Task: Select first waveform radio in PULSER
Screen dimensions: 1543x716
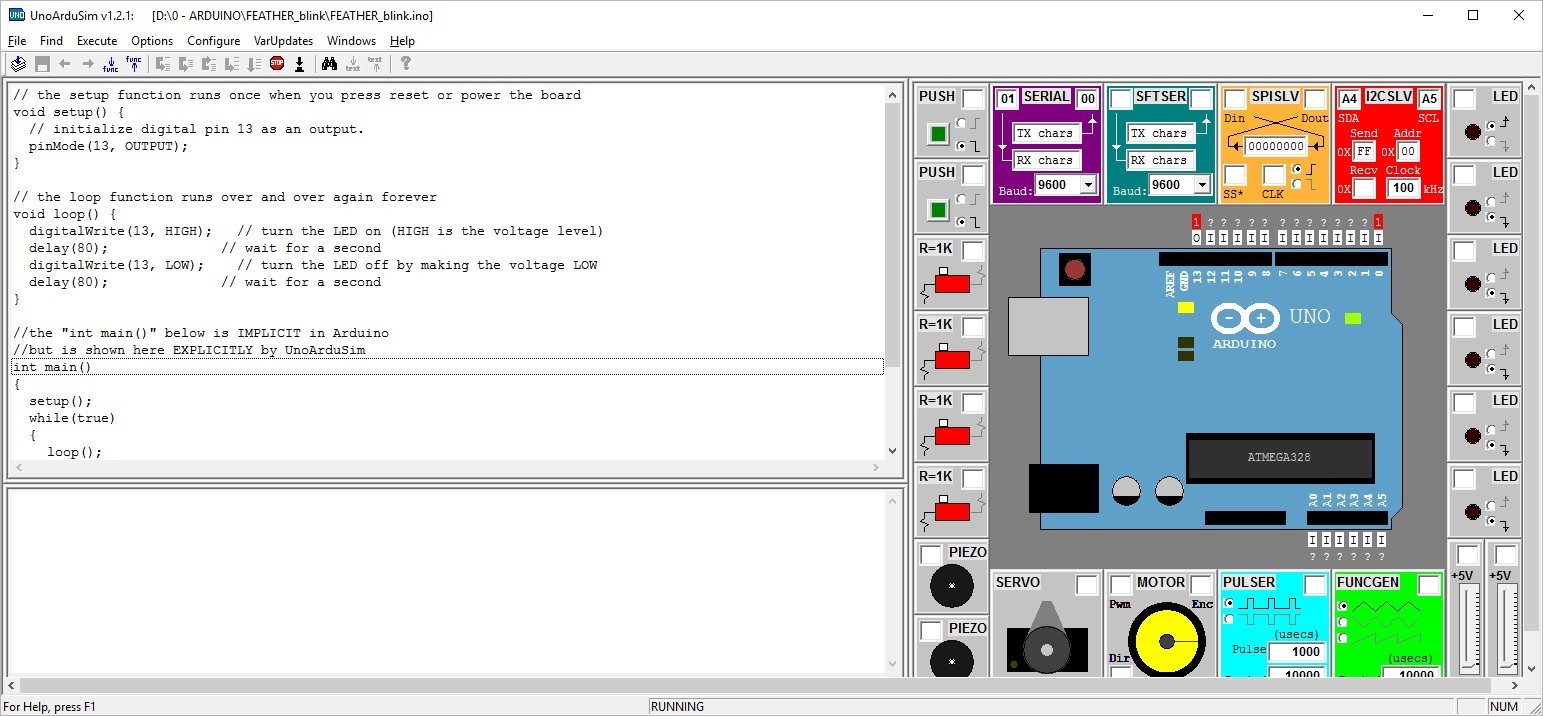Action: pos(1229,603)
